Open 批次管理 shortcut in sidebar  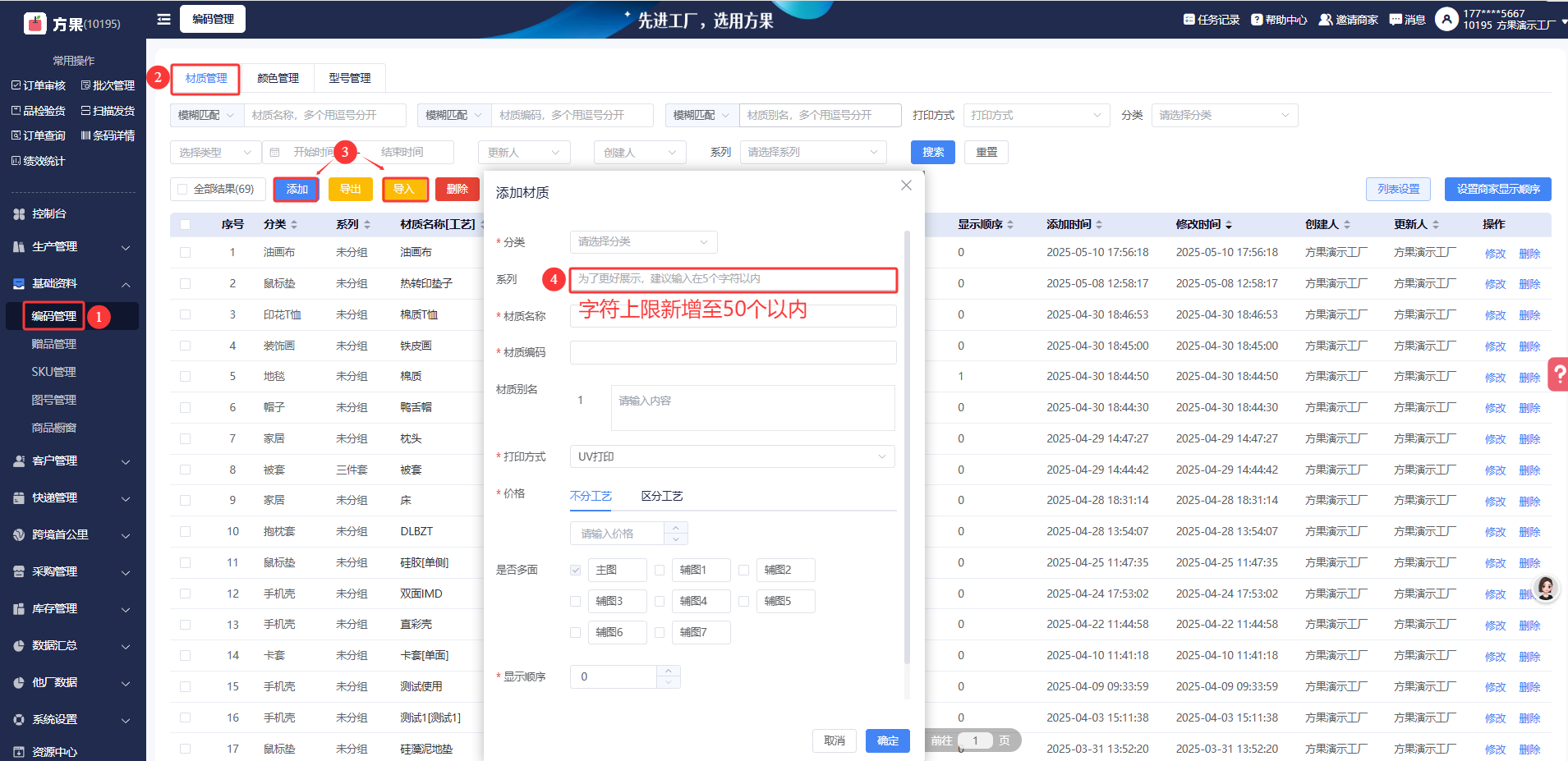[108, 85]
